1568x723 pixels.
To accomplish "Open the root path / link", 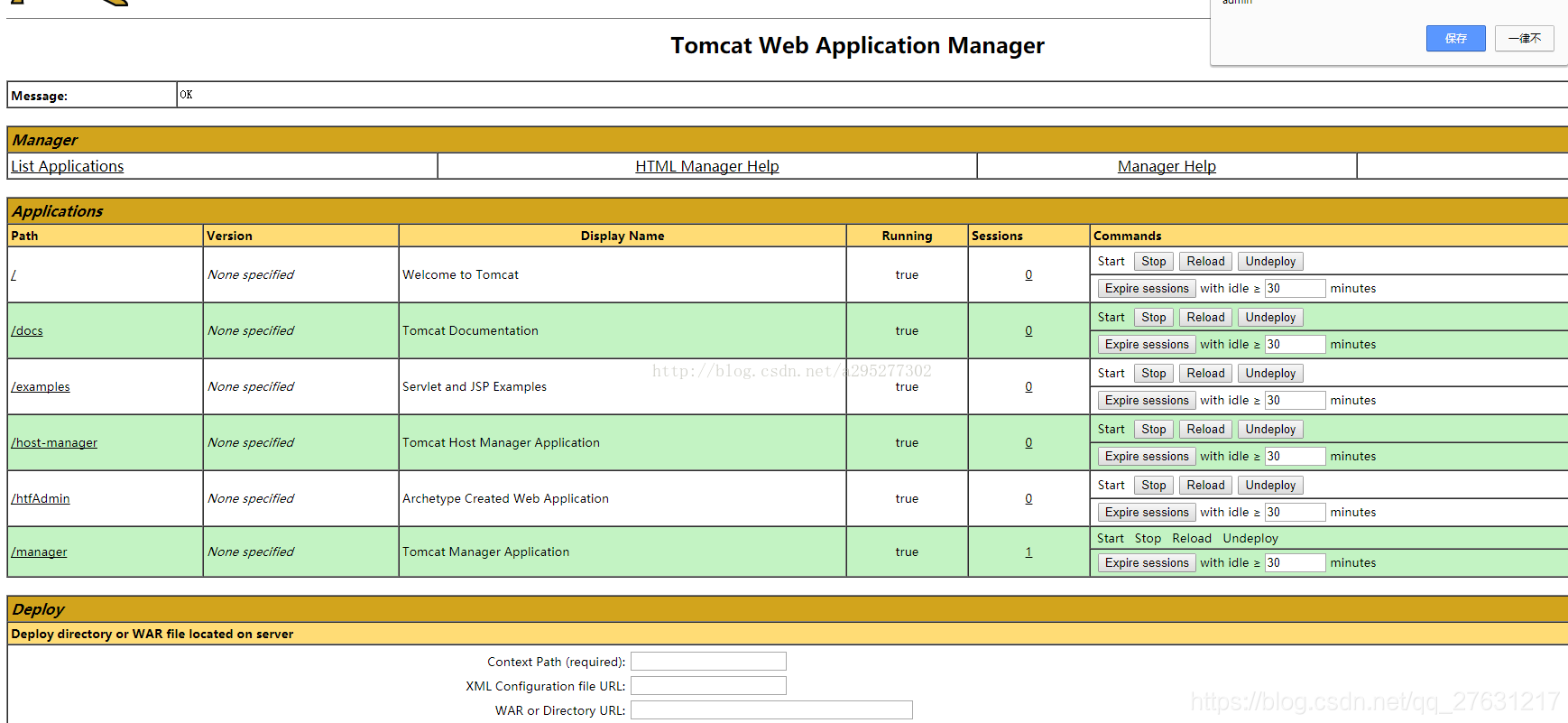I will tap(14, 274).
